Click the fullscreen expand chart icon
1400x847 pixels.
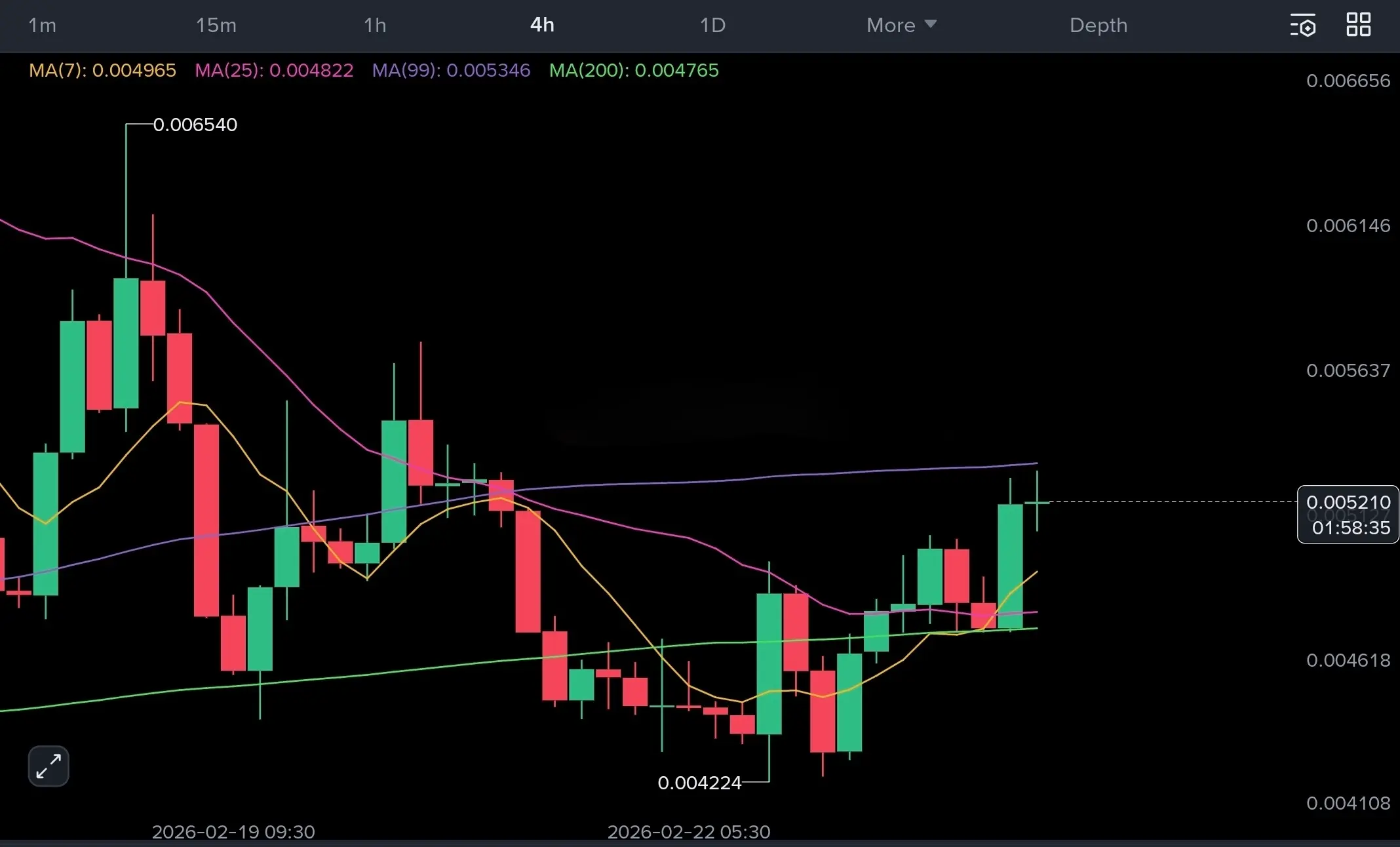tap(49, 766)
